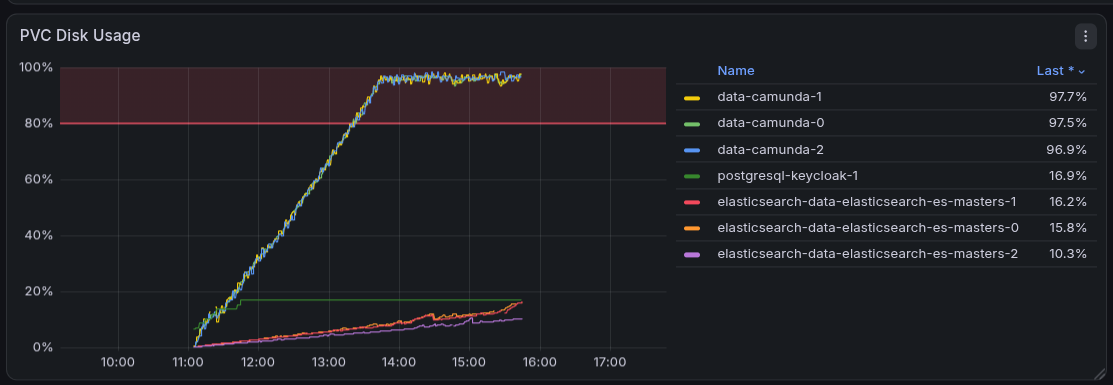Click the 16:00 time axis label
The image size is (1113, 385).
pos(539,362)
